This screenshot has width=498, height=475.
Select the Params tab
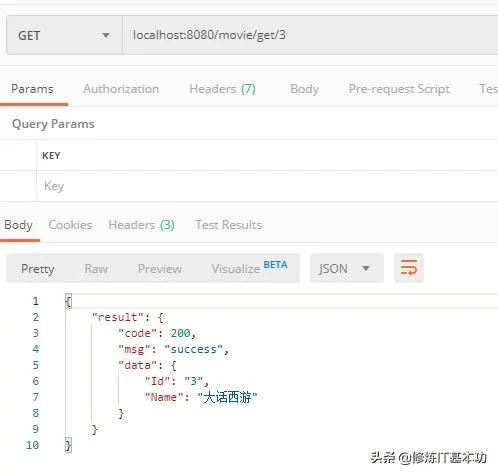(32, 89)
